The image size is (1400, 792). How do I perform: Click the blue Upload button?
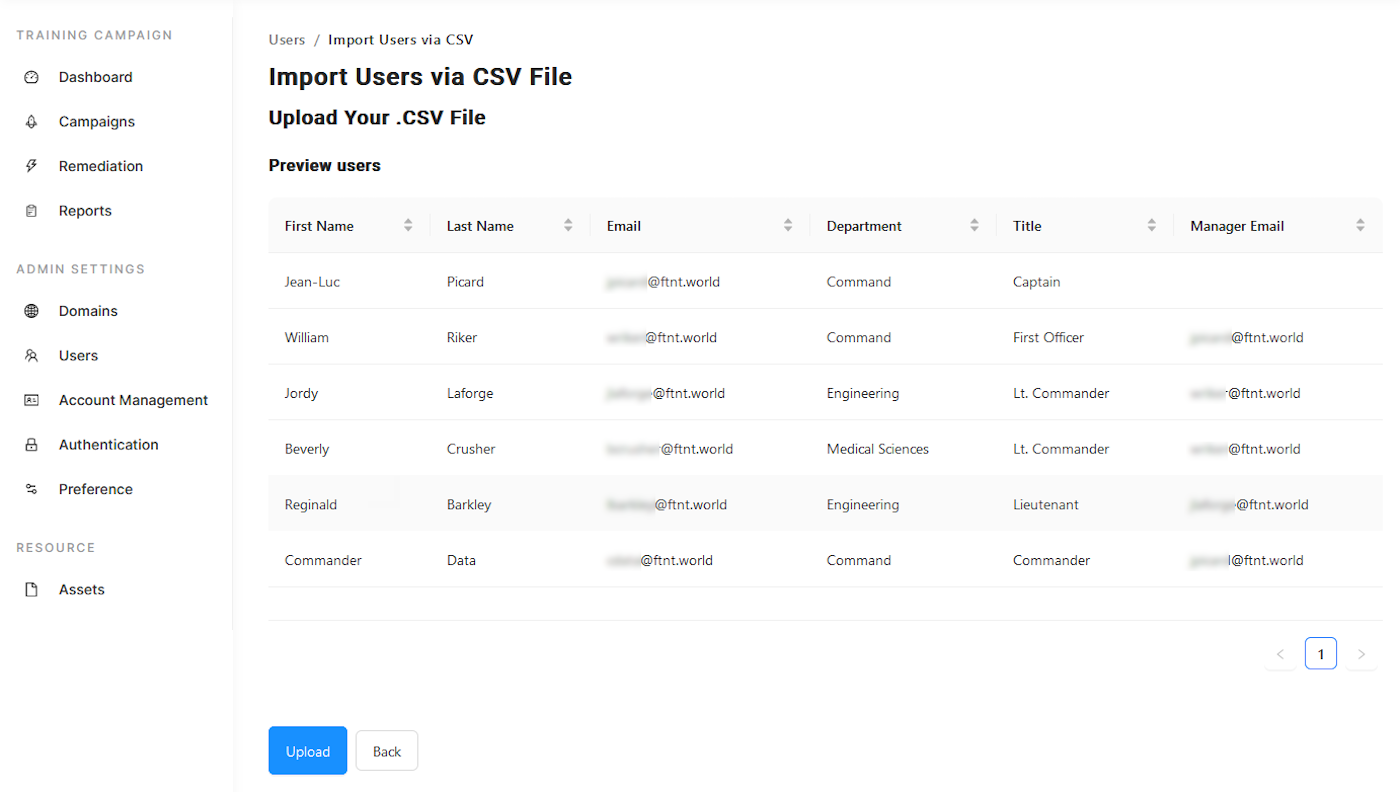point(308,751)
